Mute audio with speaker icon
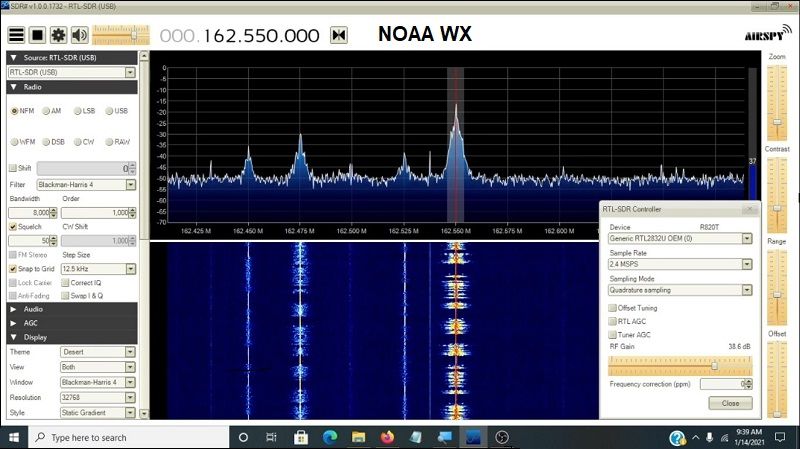 [x=80, y=35]
